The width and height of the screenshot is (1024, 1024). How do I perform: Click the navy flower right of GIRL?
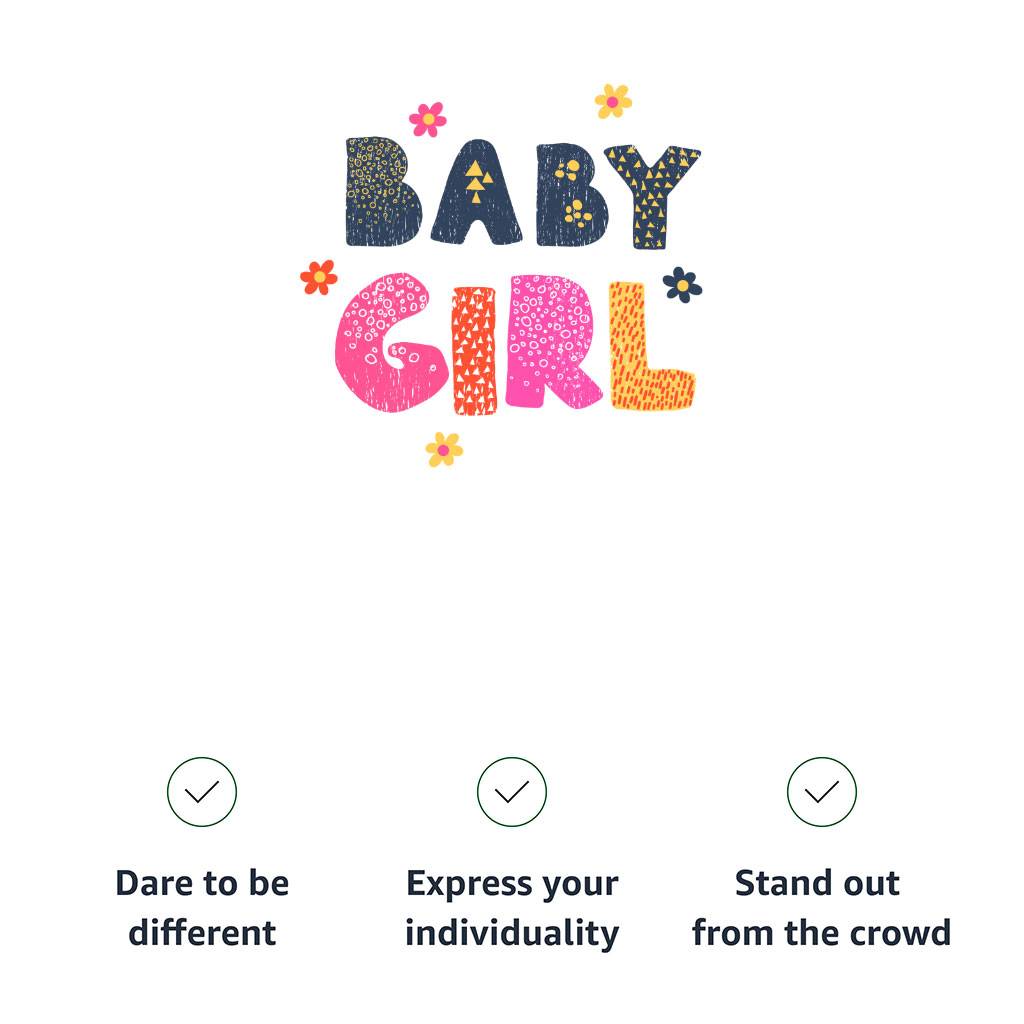click(682, 285)
